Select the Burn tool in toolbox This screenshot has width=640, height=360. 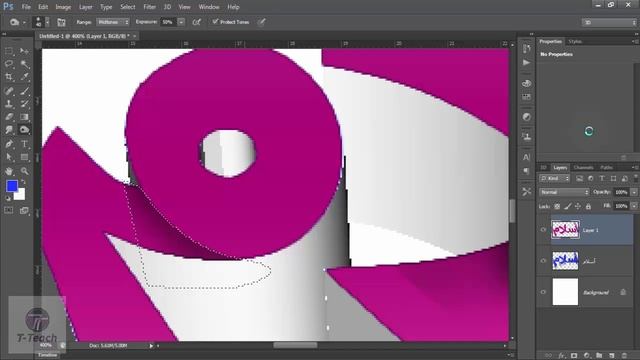tap(24, 130)
